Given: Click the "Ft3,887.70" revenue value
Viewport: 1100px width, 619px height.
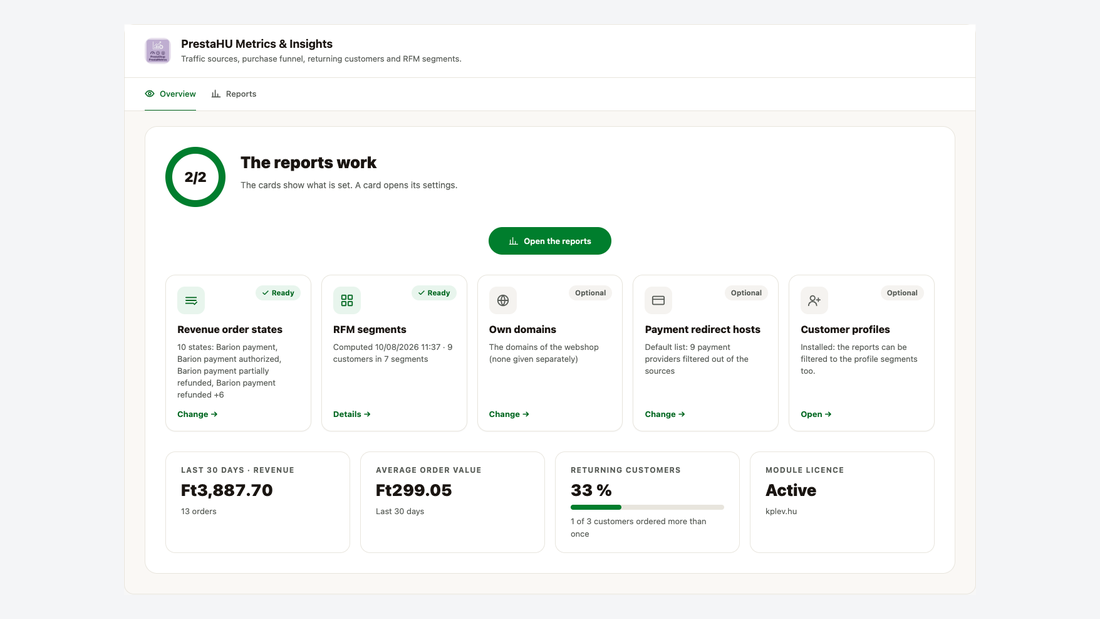Looking at the screenshot, I should pos(227,490).
